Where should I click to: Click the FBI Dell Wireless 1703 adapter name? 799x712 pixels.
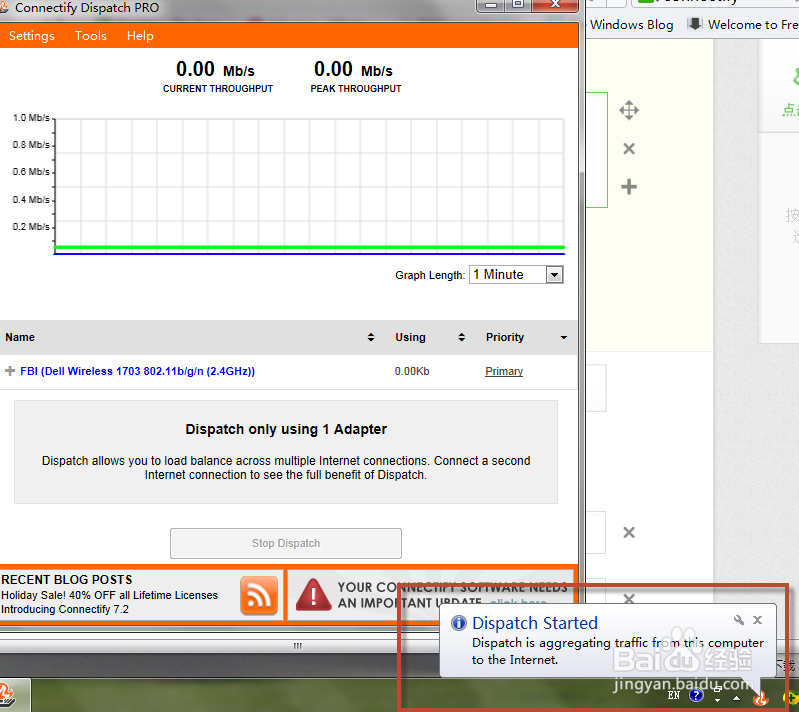(x=138, y=371)
